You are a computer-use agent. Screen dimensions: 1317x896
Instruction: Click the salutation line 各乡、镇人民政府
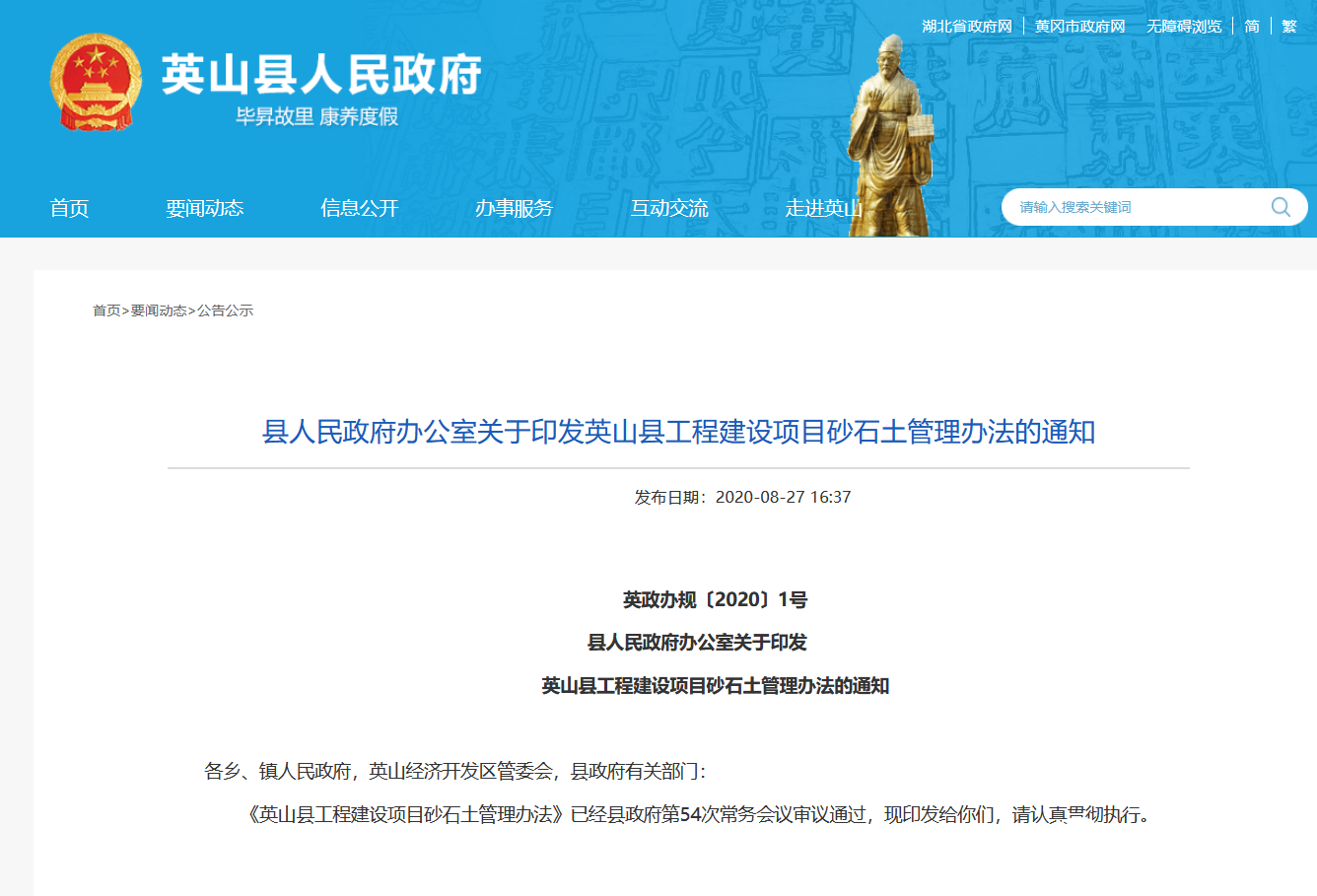coord(454,772)
